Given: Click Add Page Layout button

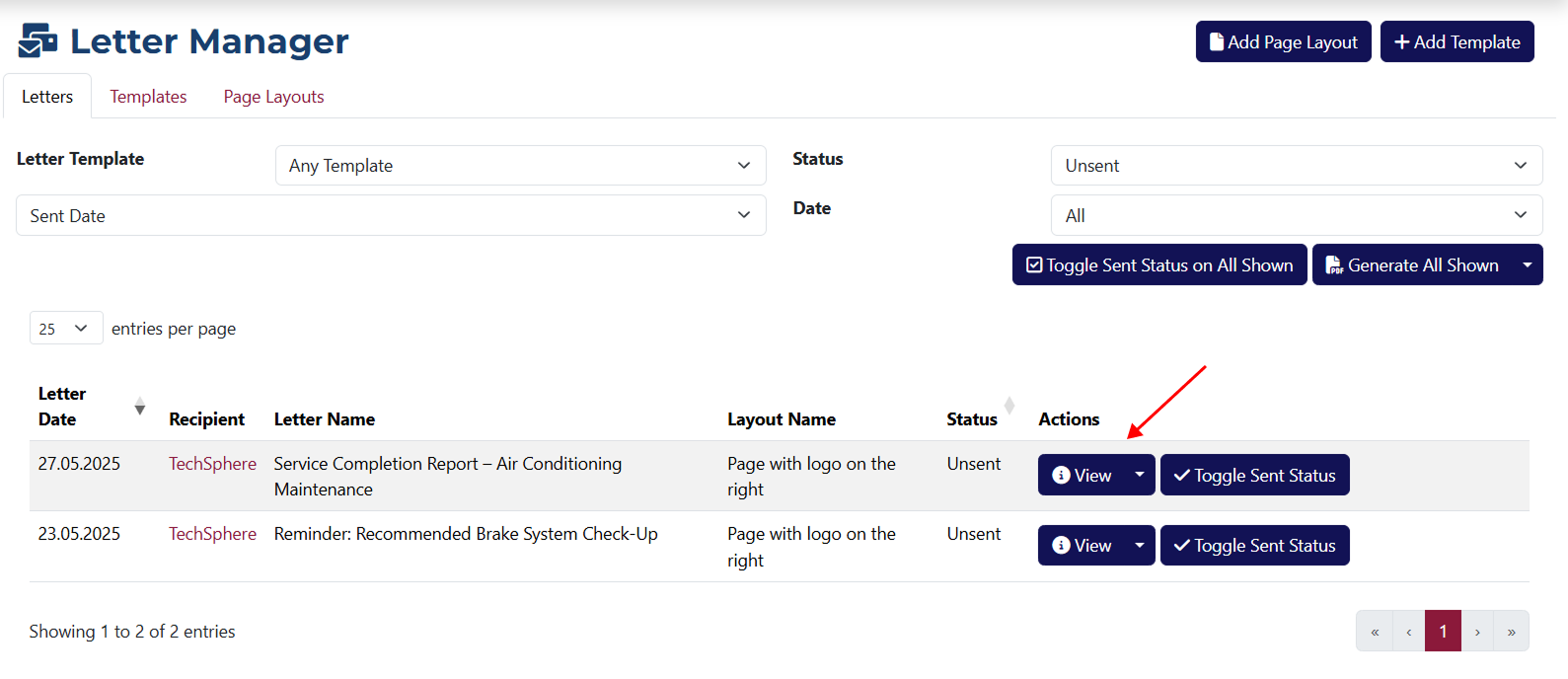Looking at the screenshot, I should click(x=1283, y=42).
